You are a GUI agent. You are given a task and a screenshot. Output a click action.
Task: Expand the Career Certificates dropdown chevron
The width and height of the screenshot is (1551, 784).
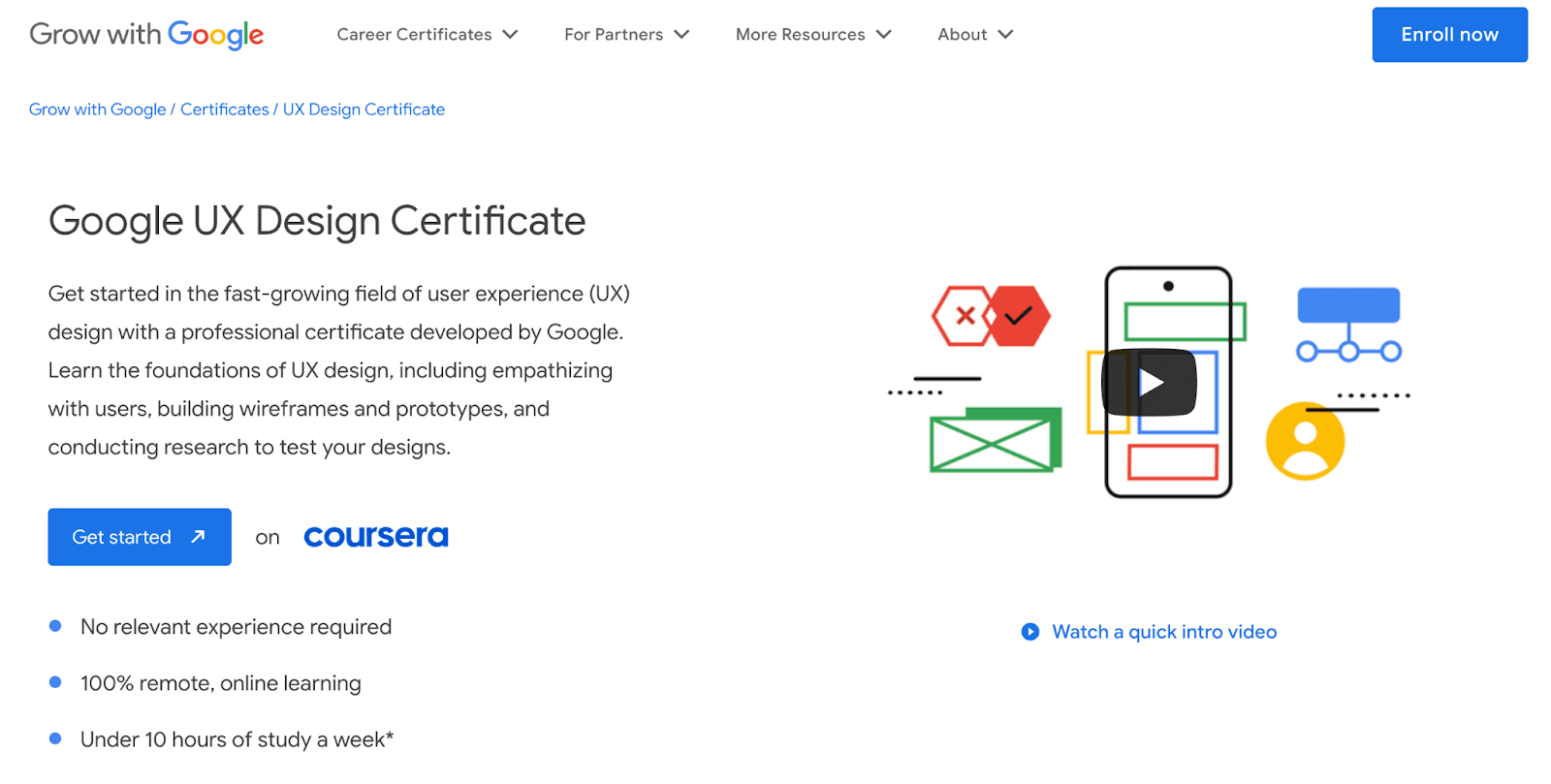(x=511, y=35)
